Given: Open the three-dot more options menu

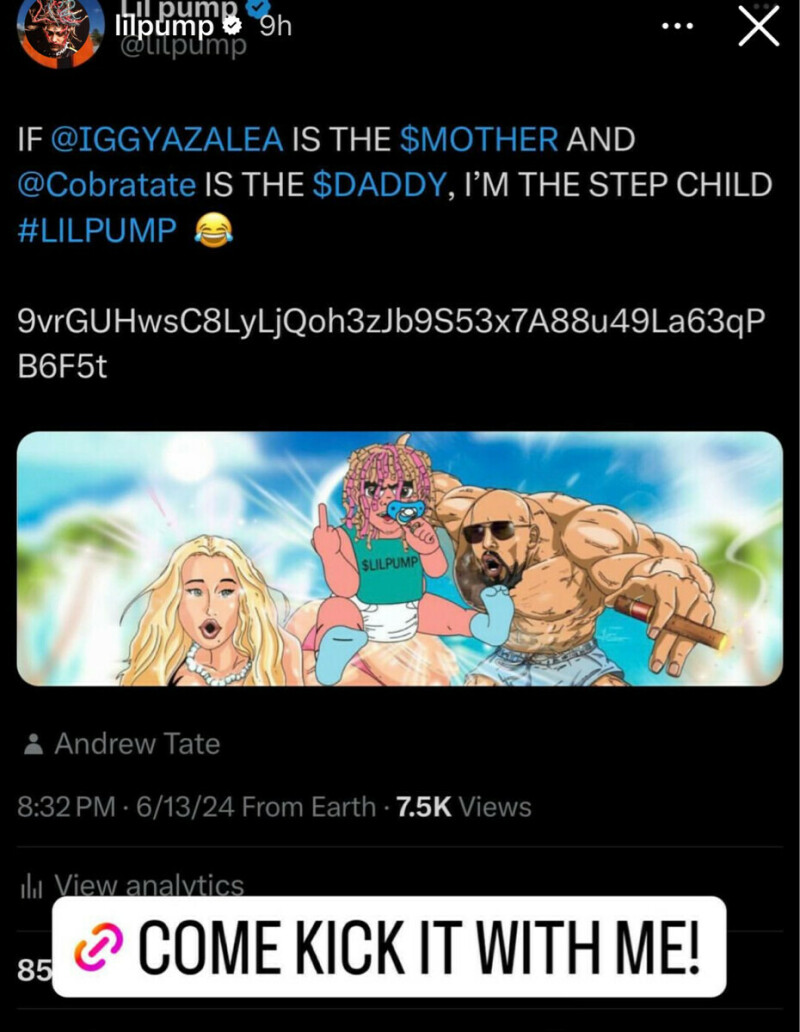Looking at the screenshot, I should 678,26.
